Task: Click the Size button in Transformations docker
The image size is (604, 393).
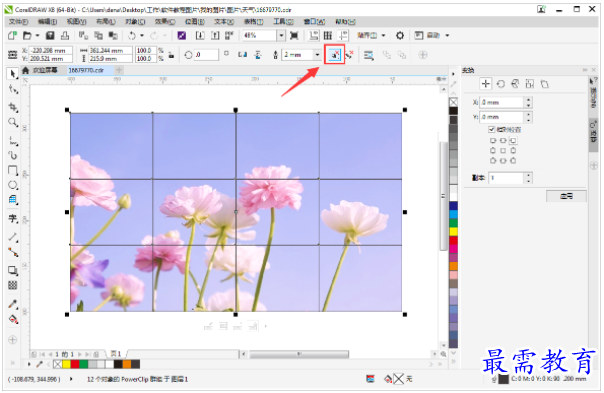Action: [x=530, y=84]
